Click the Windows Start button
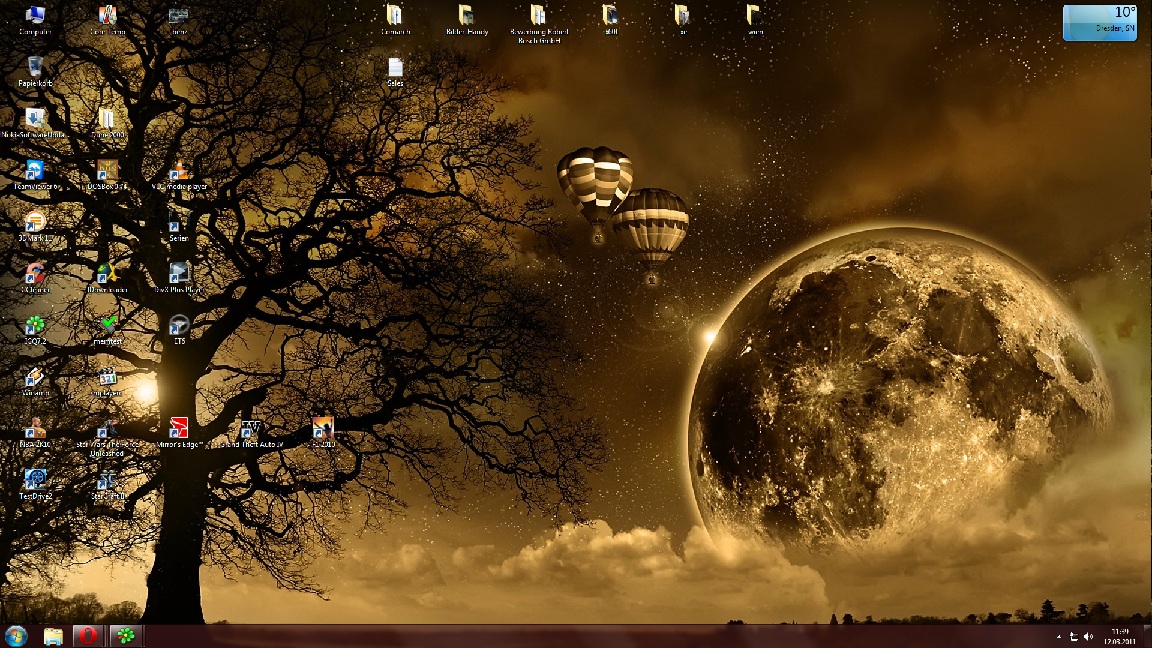Image resolution: width=1152 pixels, height=648 pixels. coord(16,636)
